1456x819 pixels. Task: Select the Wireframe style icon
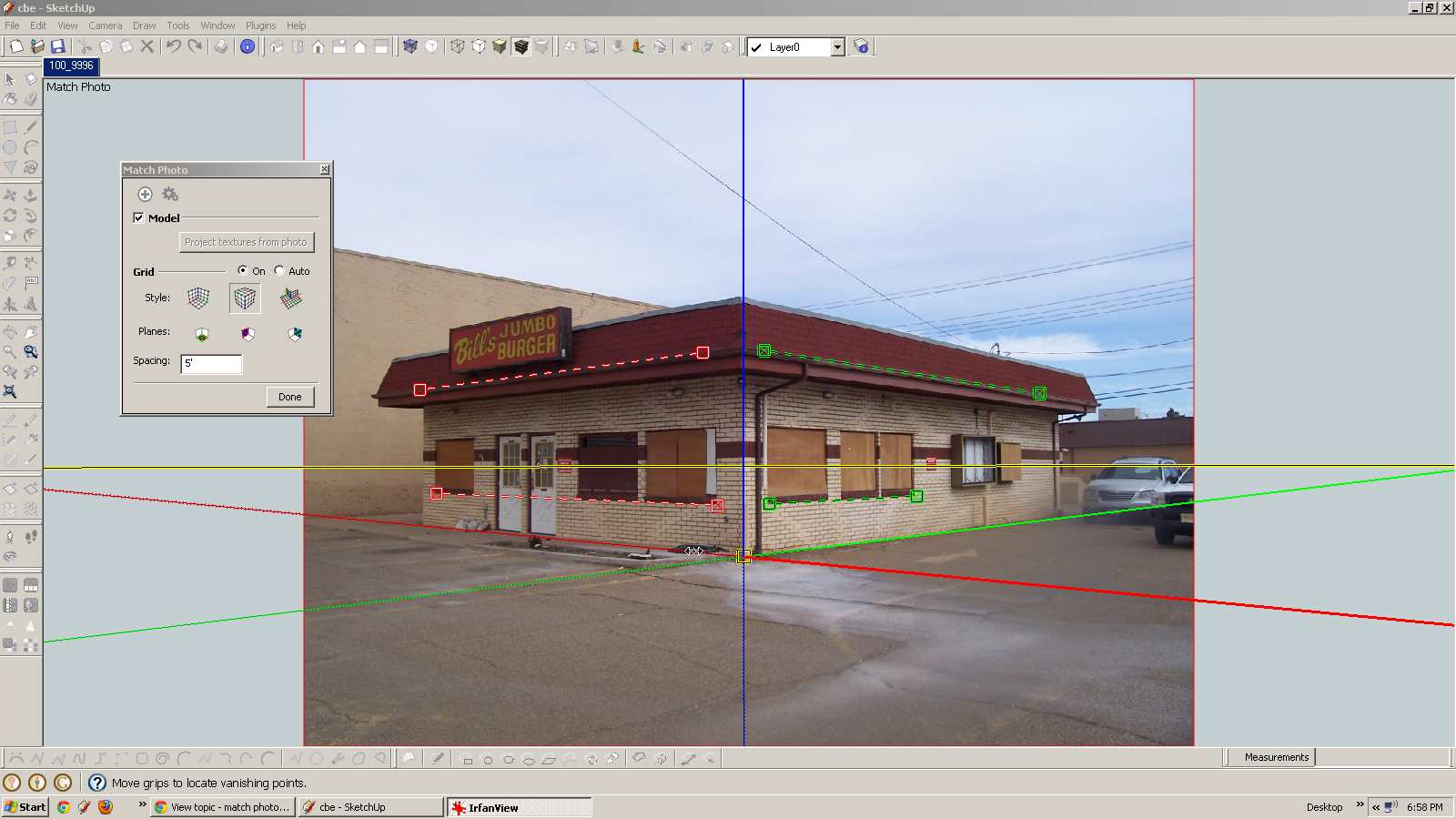point(457,46)
